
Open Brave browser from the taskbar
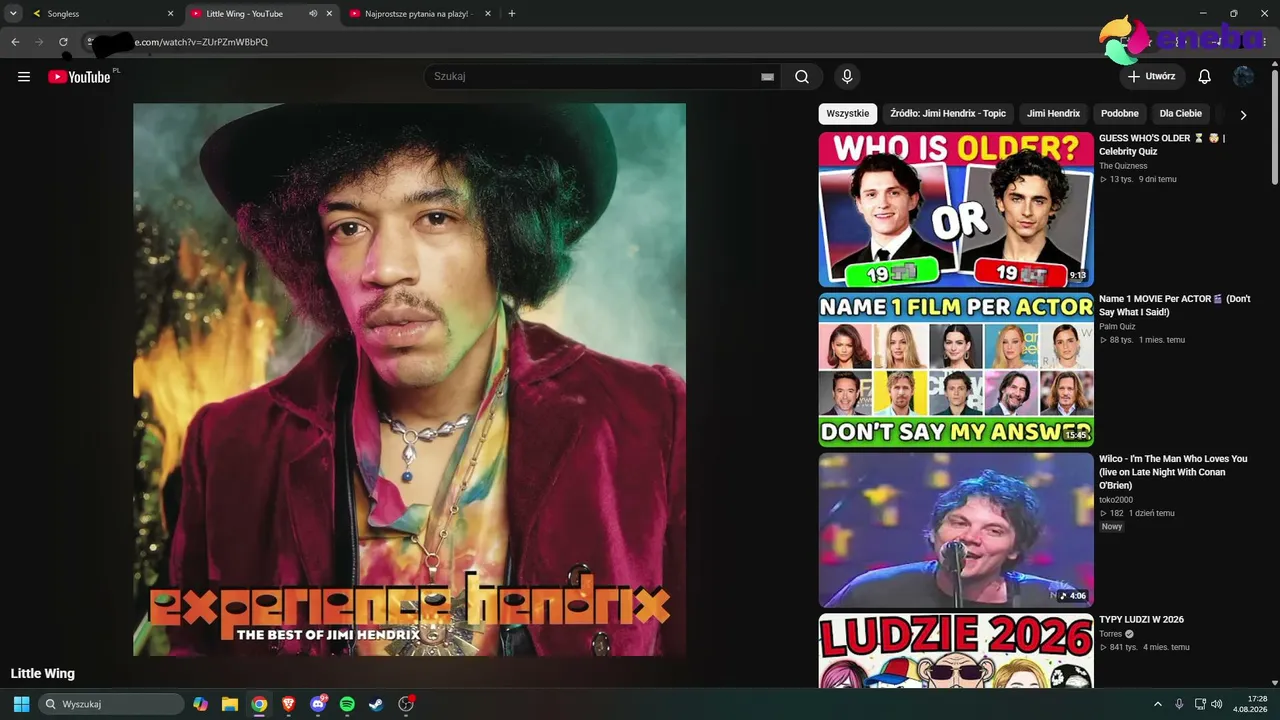[289, 704]
